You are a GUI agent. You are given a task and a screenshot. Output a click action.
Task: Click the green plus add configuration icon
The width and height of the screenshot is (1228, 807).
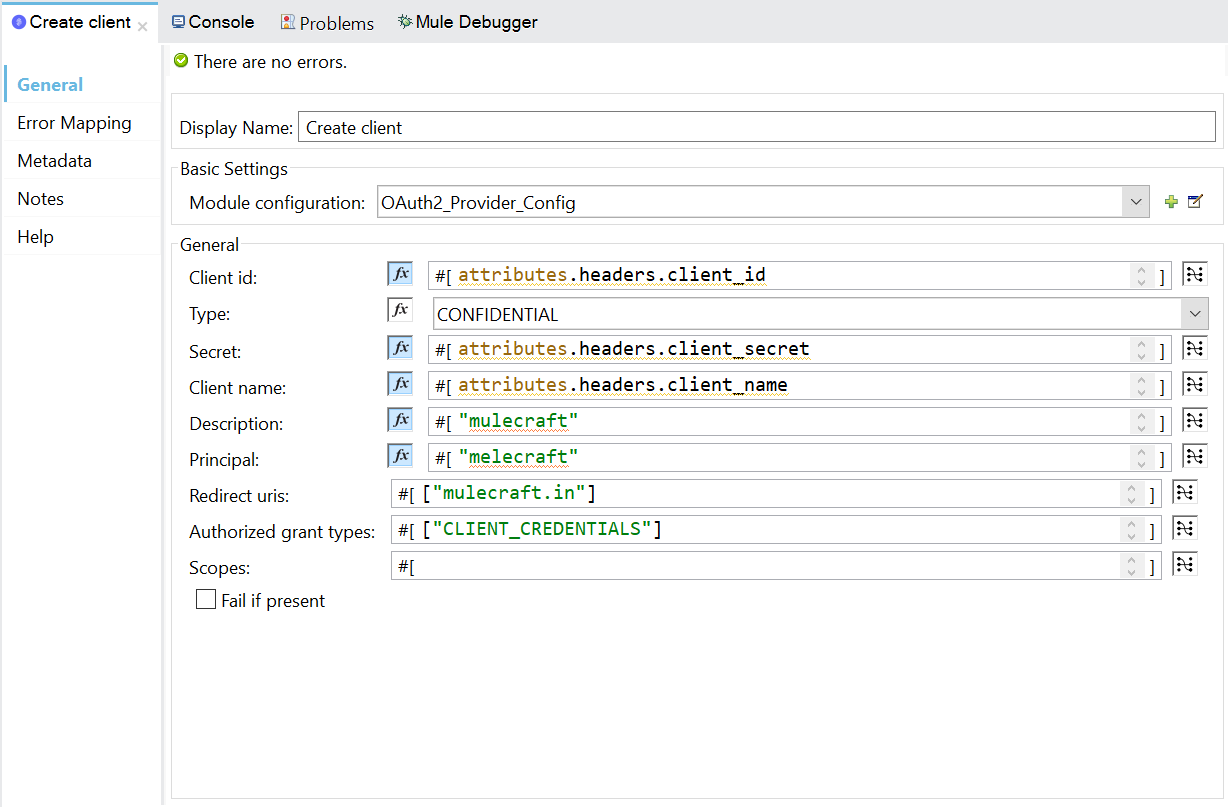click(1171, 202)
